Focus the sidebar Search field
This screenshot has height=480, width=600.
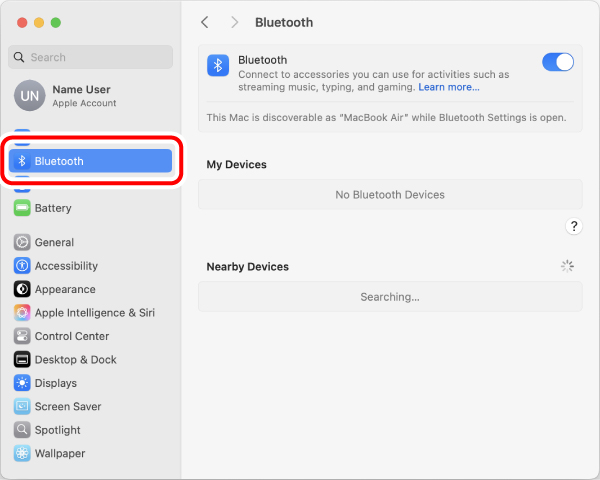coord(91,57)
